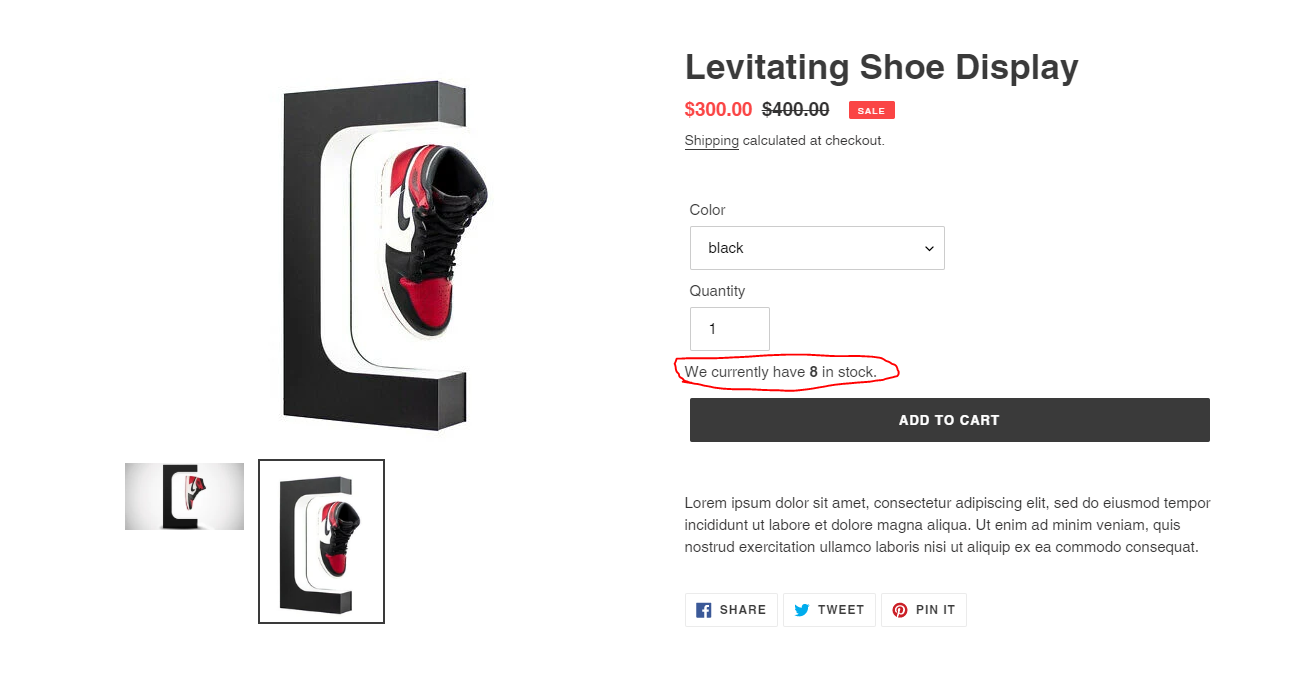Expand the Color dropdown chevron arrow
Viewport: 1315px width, 683px height.
(929, 248)
